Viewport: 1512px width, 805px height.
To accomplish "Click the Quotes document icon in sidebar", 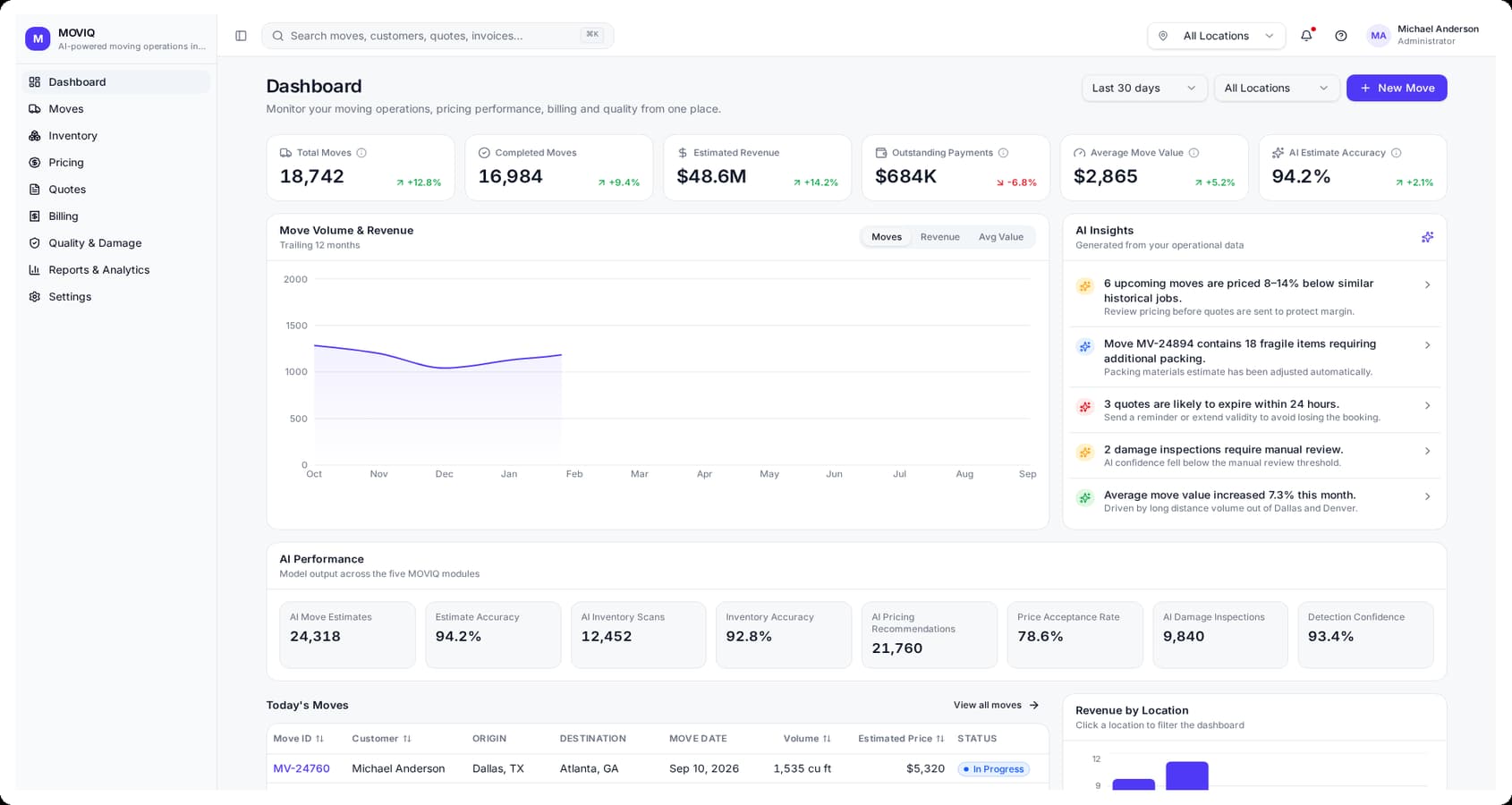I will 35,190.
